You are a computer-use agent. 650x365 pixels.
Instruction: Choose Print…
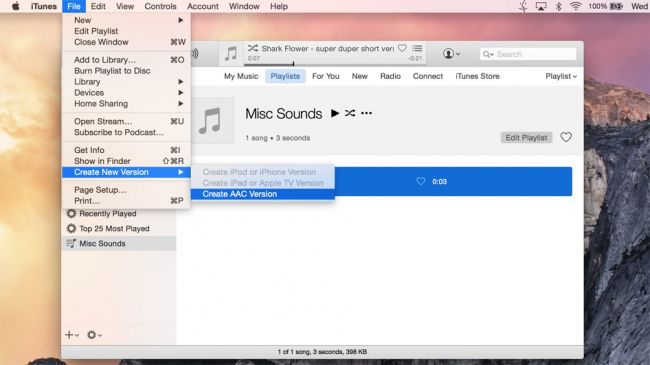126,201
